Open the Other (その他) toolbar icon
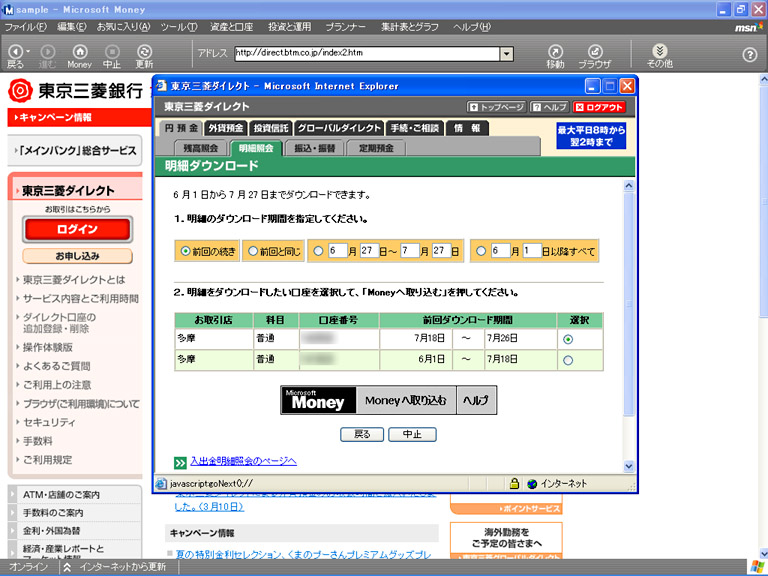The image size is (768, 576). (660, 50)
